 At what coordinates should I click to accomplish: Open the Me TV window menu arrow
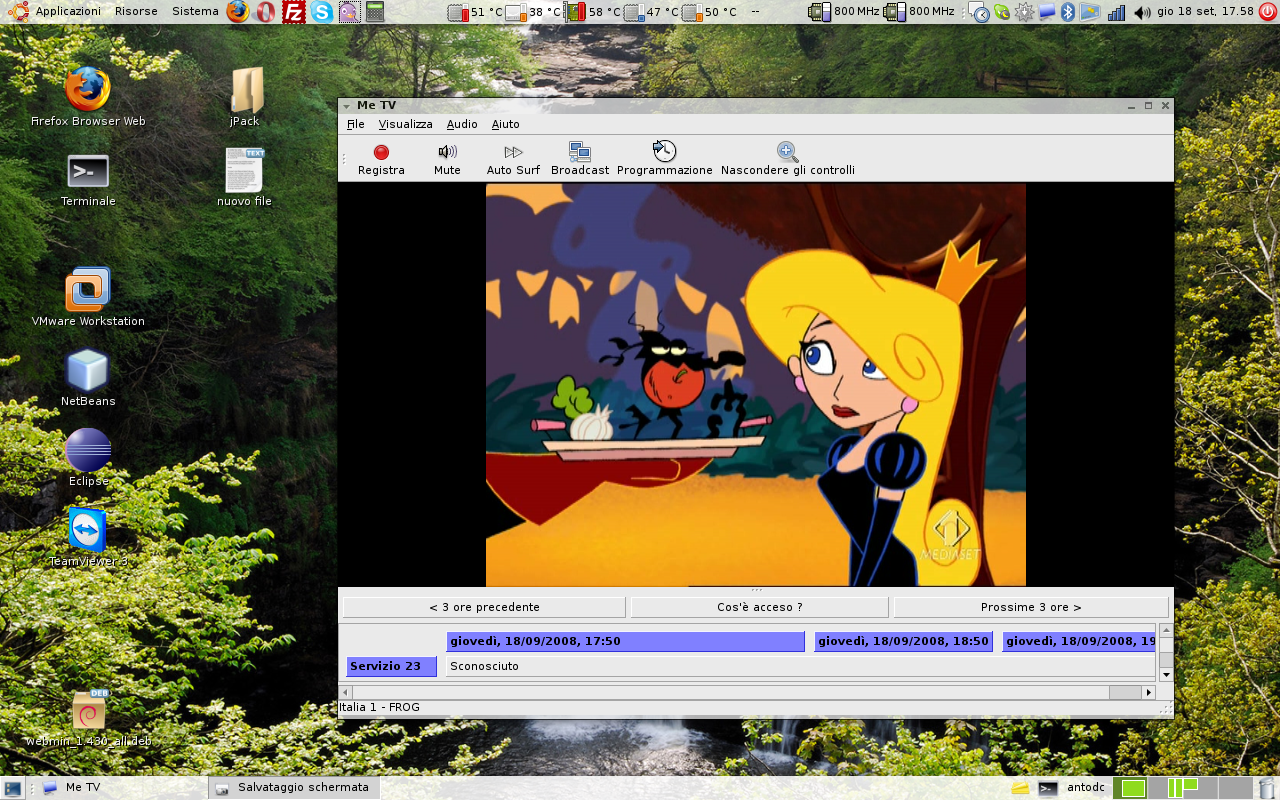pos(346,106)
